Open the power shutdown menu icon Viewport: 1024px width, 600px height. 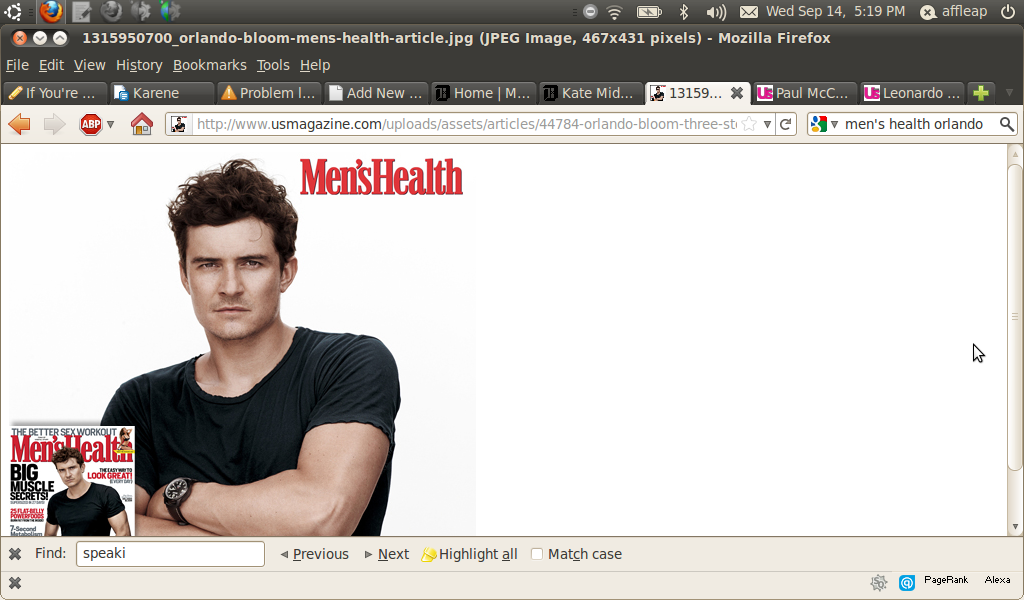(1008, 11)
